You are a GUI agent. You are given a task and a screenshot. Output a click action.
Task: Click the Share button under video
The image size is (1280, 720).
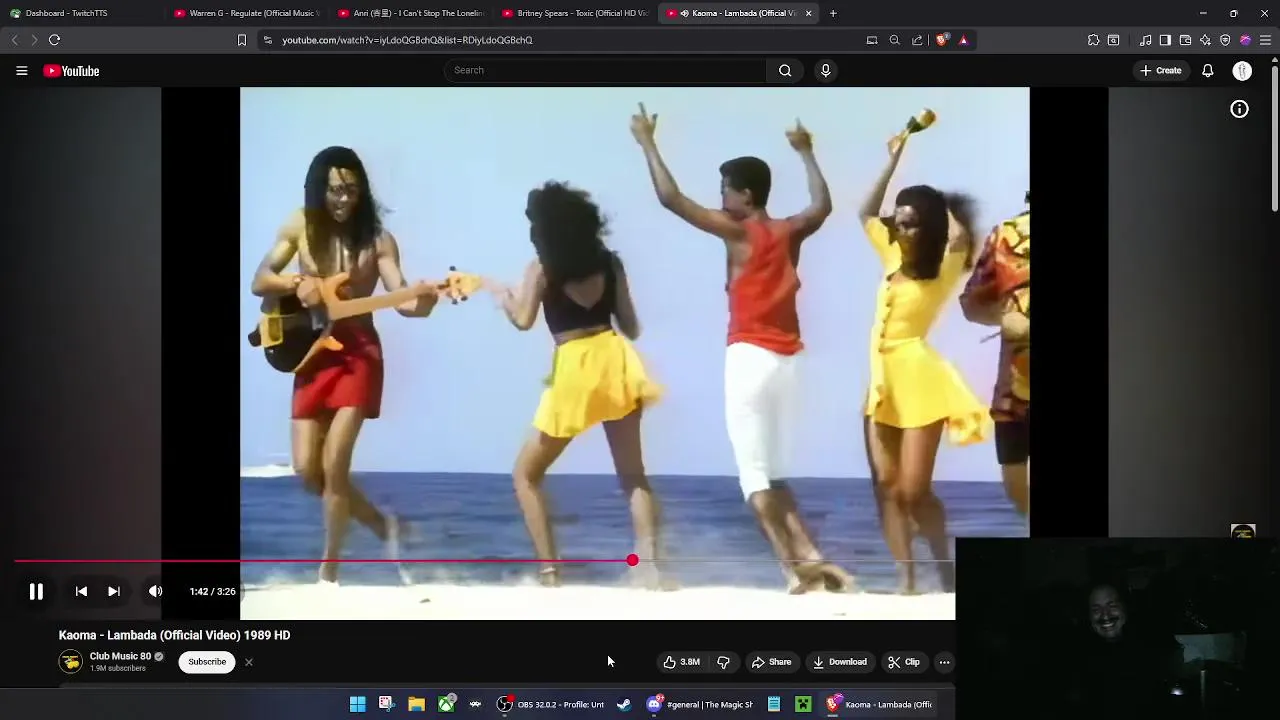(x=771, y=662)
